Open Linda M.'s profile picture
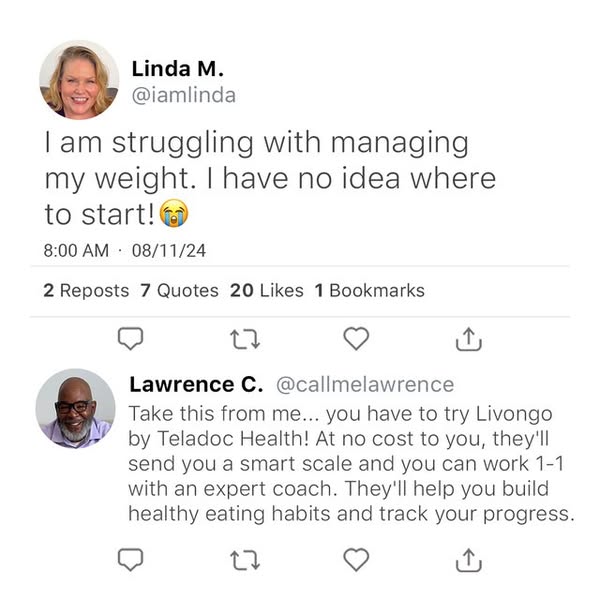This screenshot has width=600, height=600. [79, 80]
